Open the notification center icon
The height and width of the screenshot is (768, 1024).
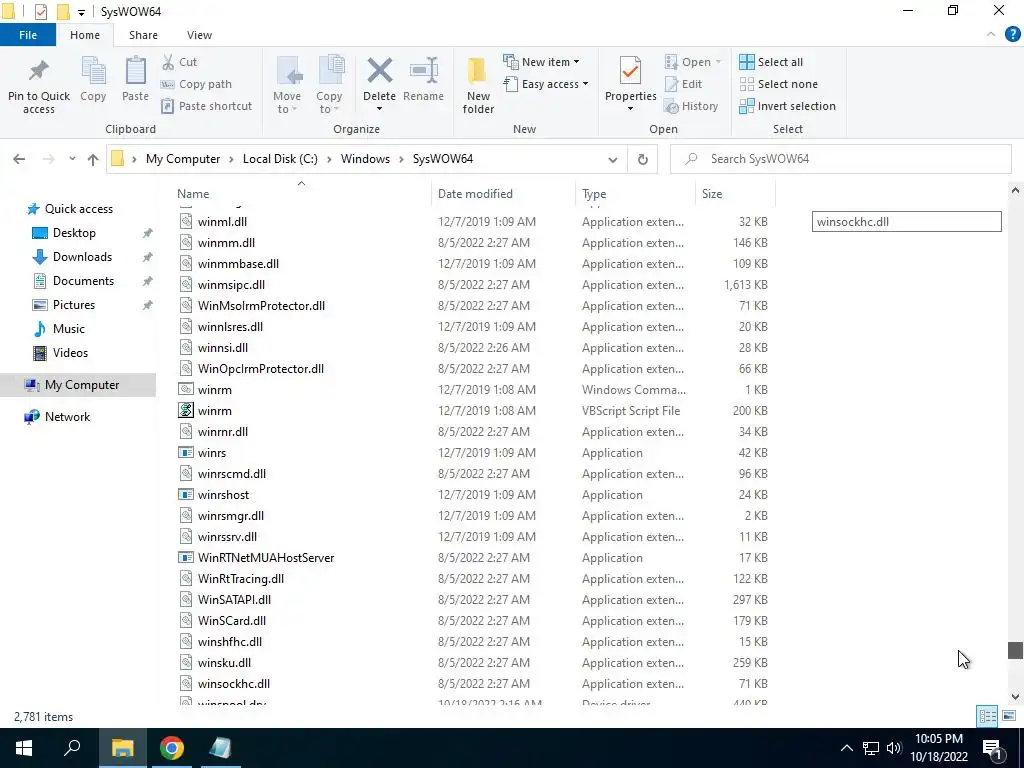992,749
